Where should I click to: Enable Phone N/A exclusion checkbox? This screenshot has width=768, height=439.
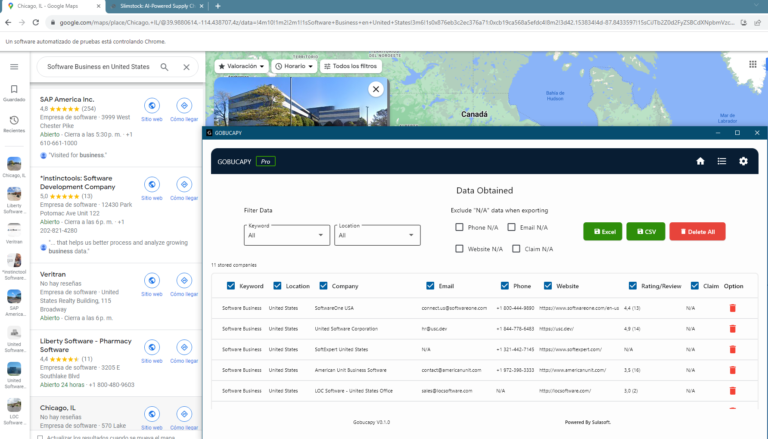(459, 227)
